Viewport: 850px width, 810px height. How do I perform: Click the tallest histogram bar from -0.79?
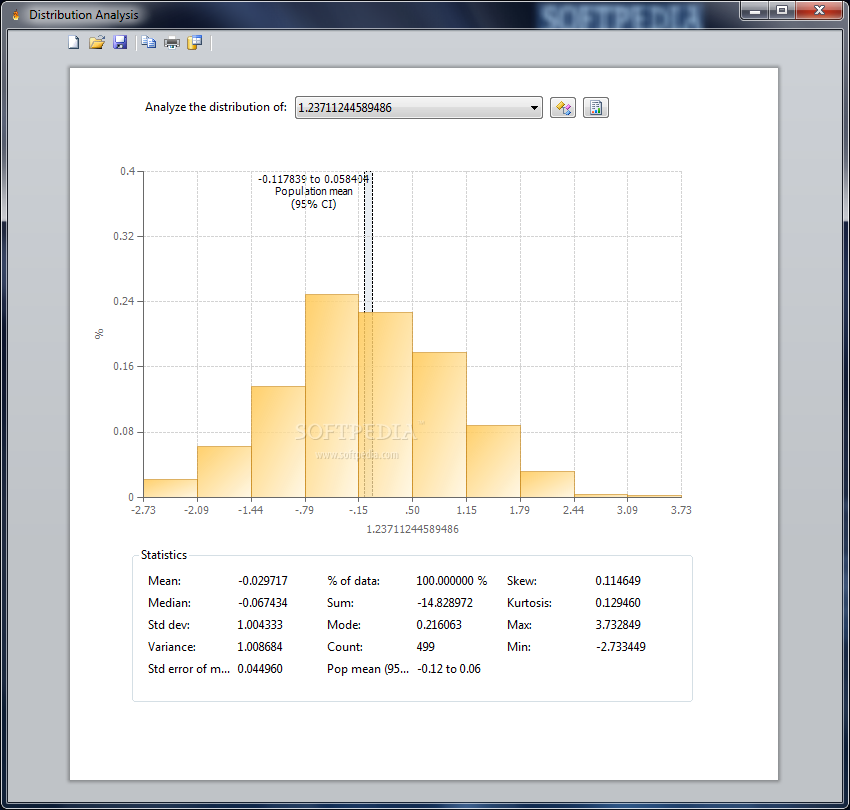pos(332,396)
